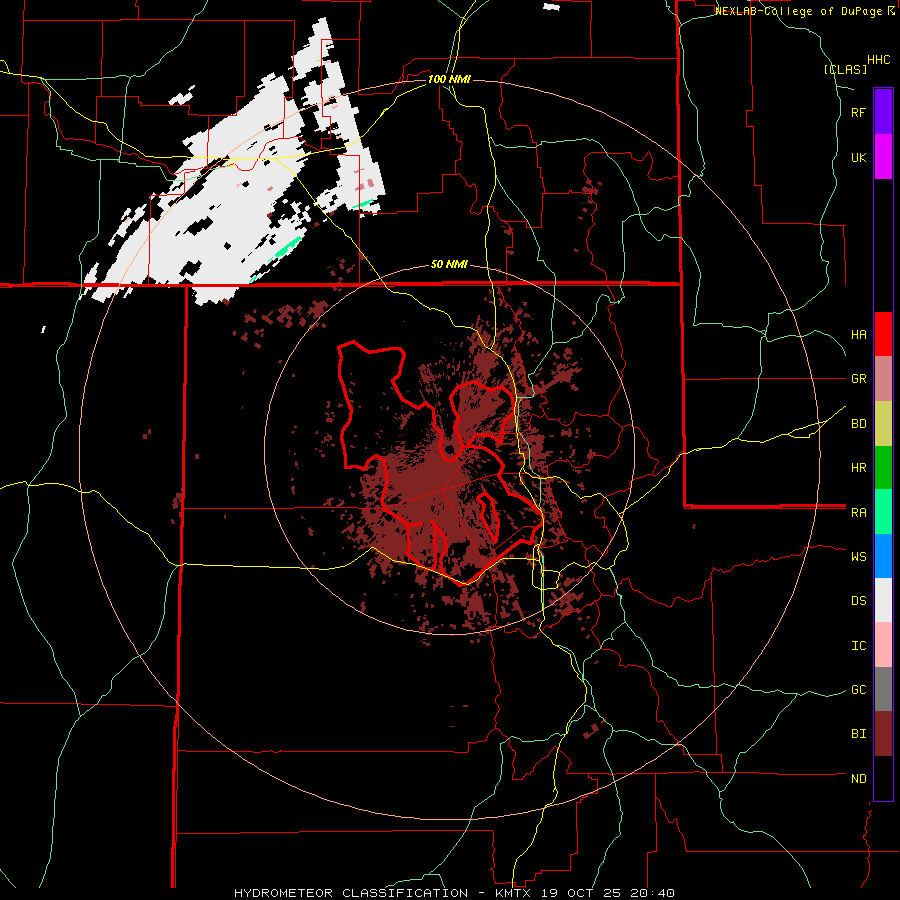The width and height of the screenshot is (900, 900).
Task: Click the 'KMTX' radar site identifier
Action: 515,893
